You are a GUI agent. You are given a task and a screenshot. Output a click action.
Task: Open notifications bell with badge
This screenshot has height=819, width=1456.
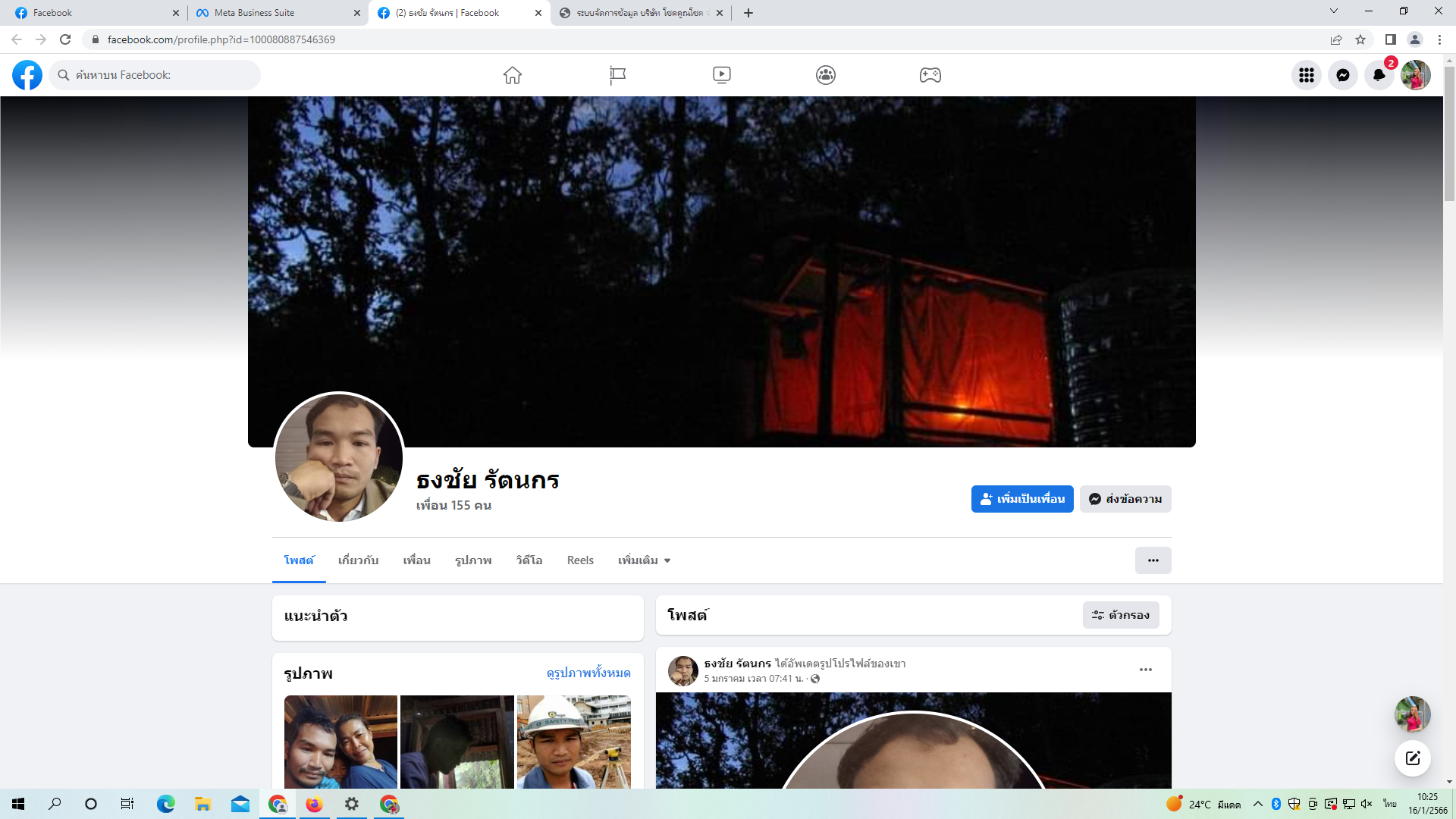click(1379, 75)
